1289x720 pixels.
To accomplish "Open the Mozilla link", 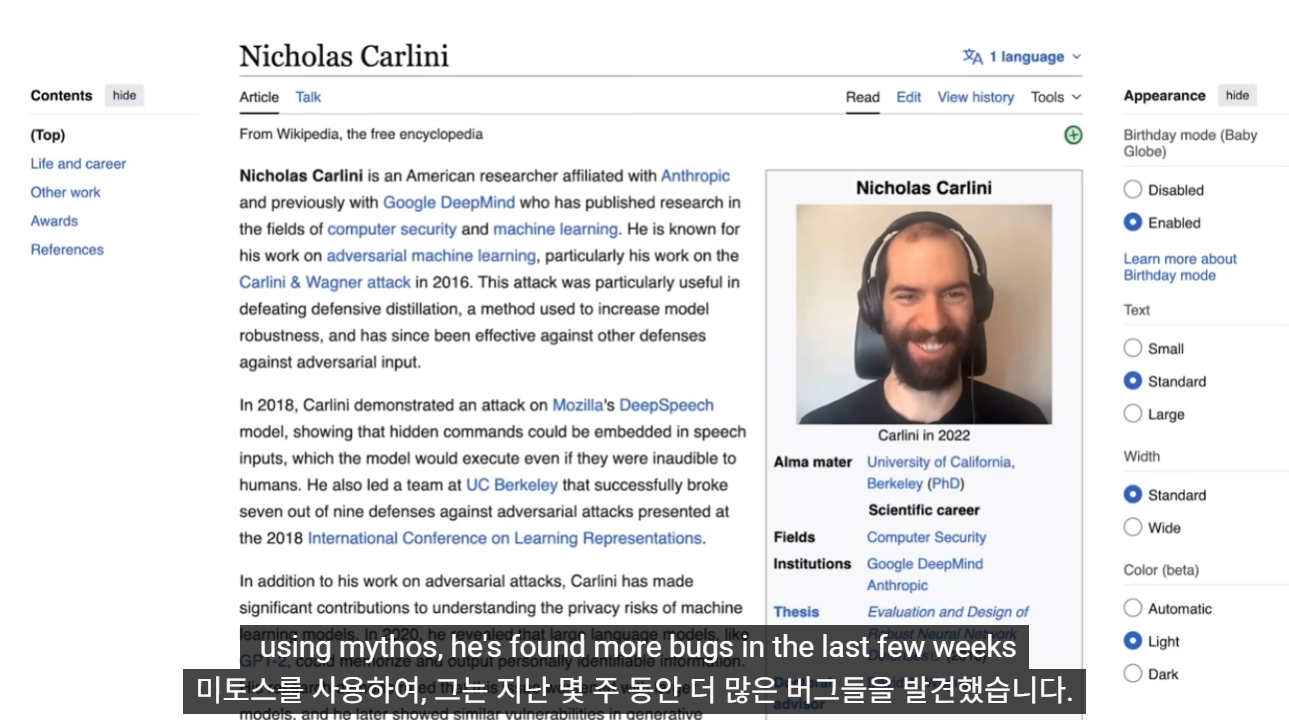I will click(x=578, y=405).
